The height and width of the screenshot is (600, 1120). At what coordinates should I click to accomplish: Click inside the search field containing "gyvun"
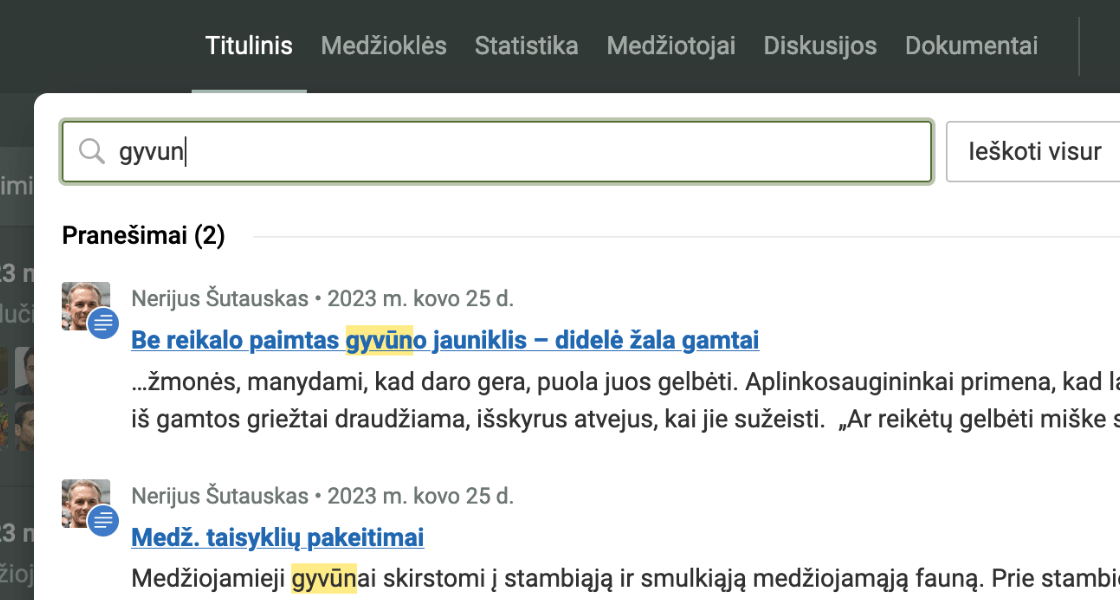[520, 152]
